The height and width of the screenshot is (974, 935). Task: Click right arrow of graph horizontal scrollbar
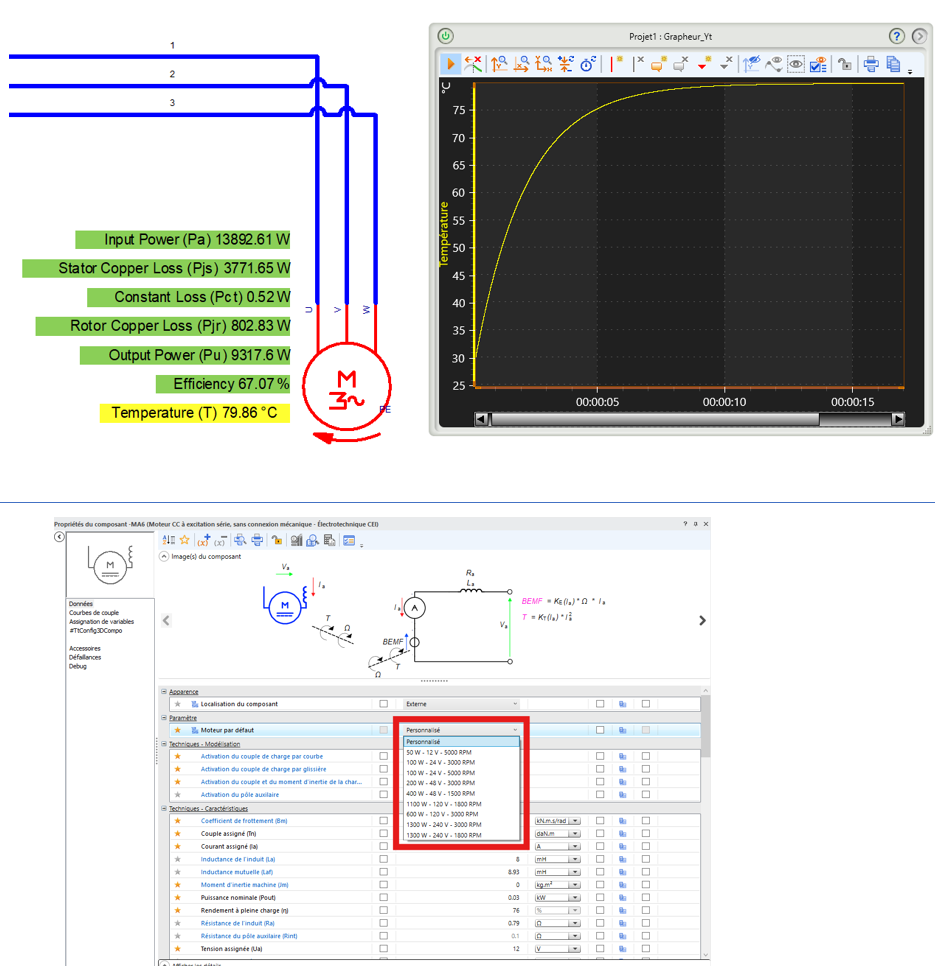click(x=898, y=420)
